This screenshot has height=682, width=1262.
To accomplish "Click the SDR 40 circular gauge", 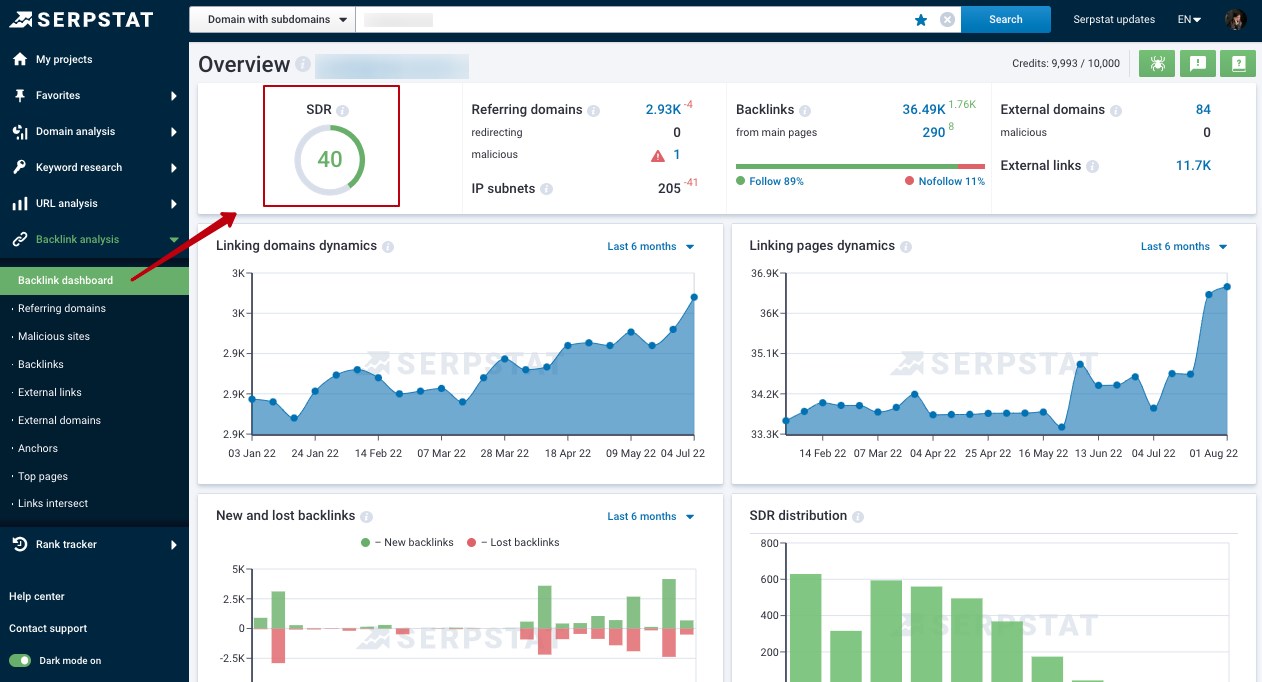I will 330,160.
